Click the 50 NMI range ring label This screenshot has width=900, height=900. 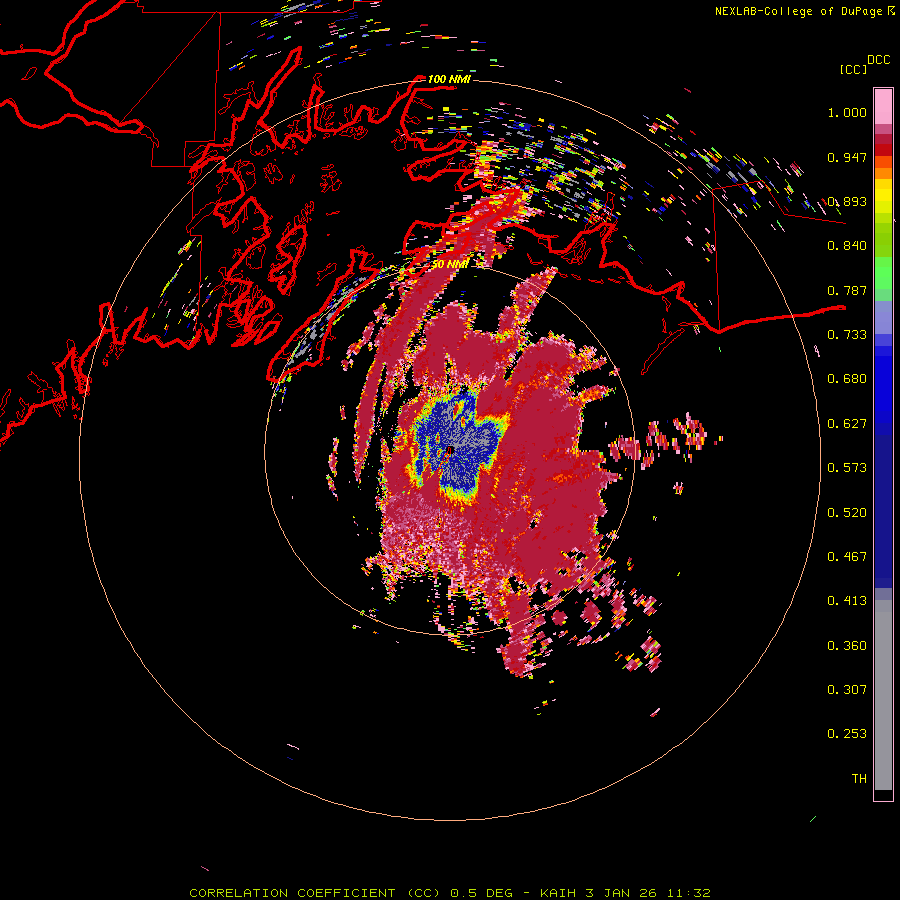coord(449,264)
